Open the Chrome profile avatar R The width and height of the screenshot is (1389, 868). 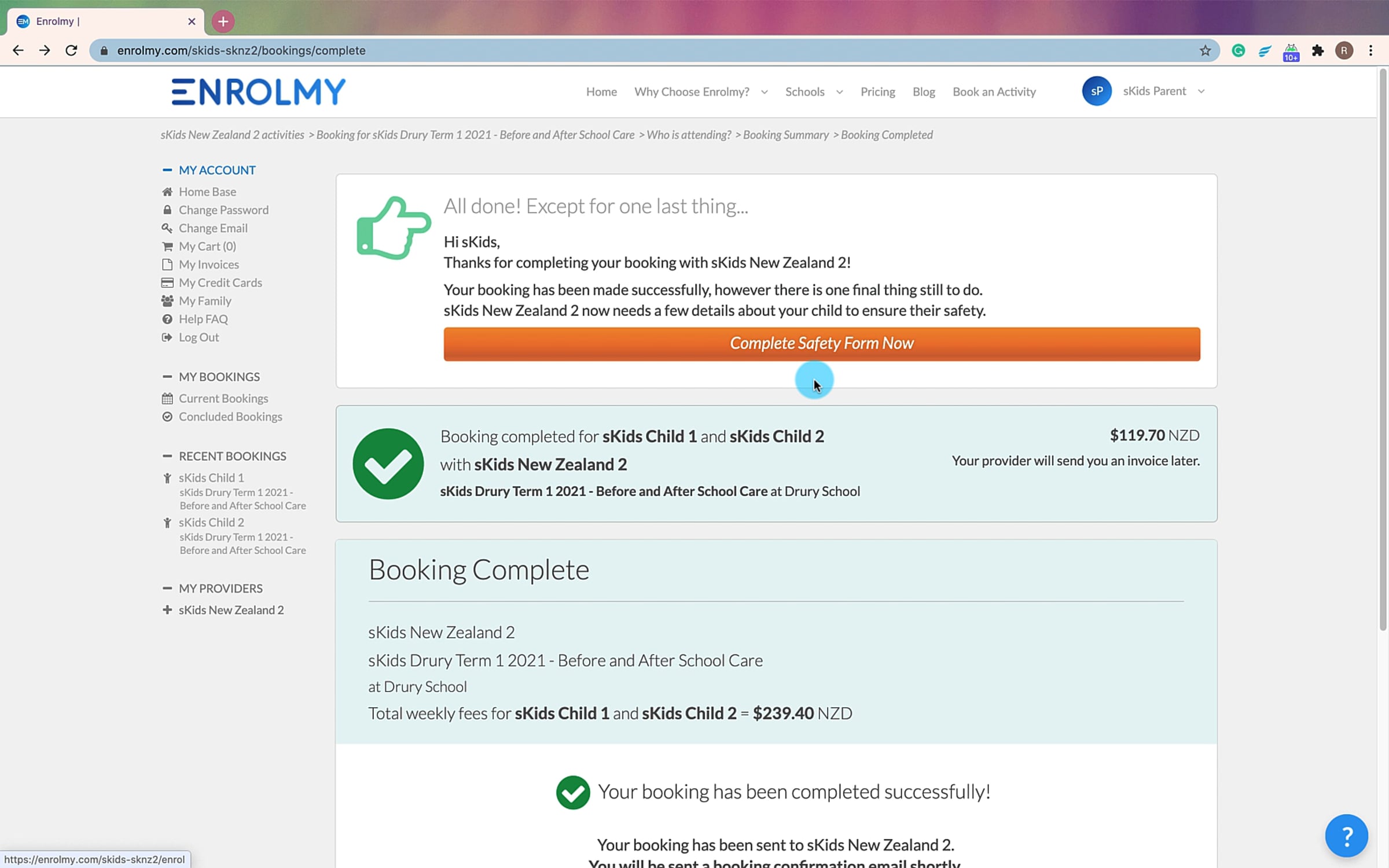[1344, 50]
